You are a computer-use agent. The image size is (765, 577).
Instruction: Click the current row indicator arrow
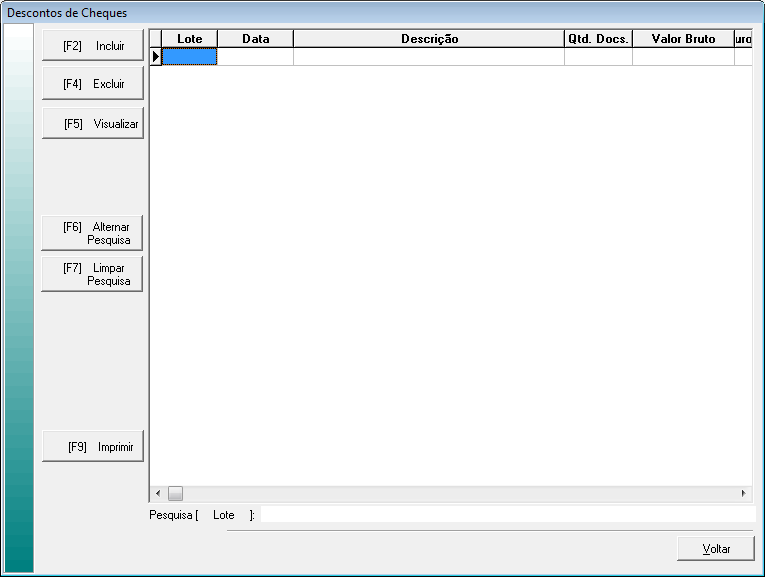156,57
